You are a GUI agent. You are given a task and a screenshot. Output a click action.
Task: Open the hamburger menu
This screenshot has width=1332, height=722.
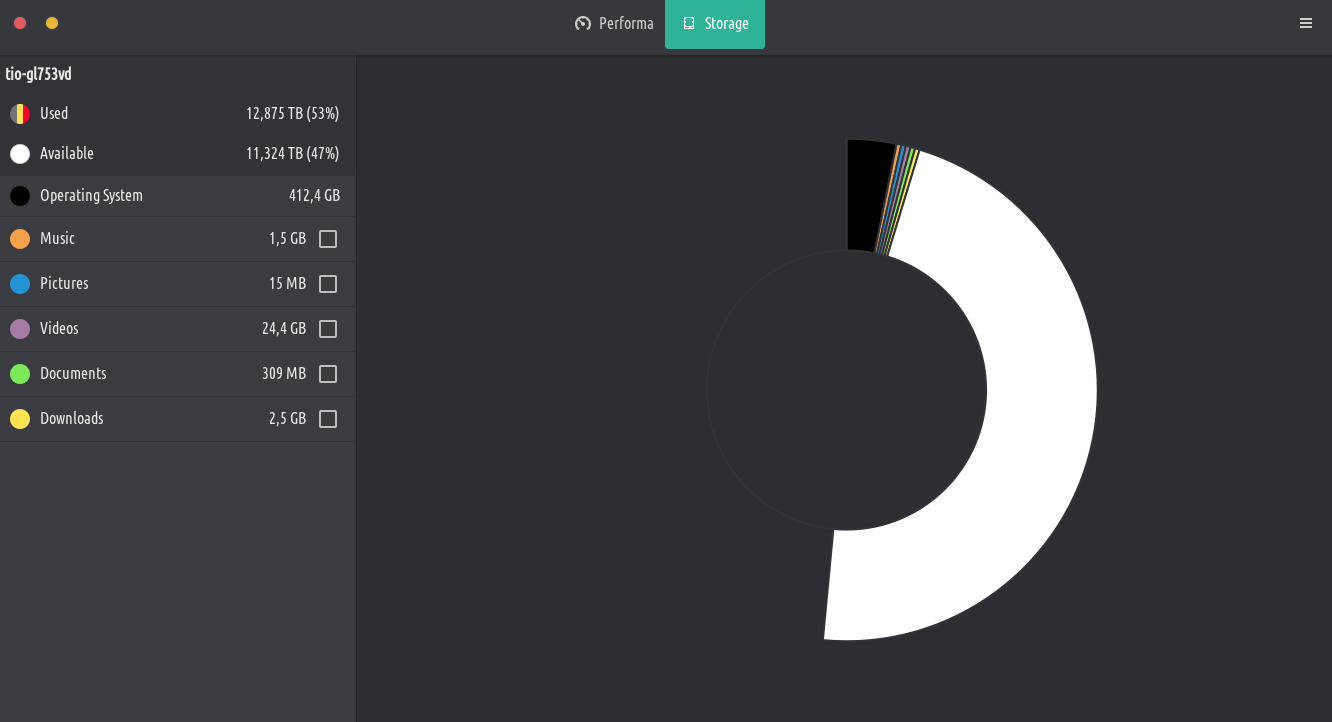coord(1305,24)
